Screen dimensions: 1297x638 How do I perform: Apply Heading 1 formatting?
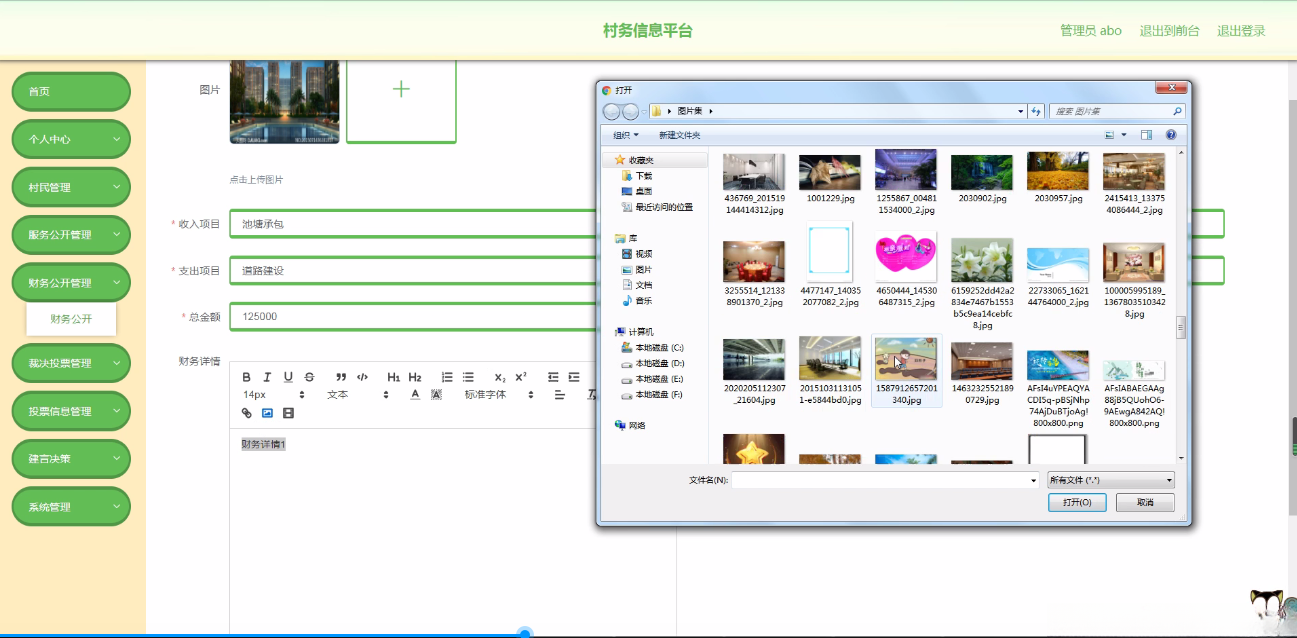coord(393,377)
